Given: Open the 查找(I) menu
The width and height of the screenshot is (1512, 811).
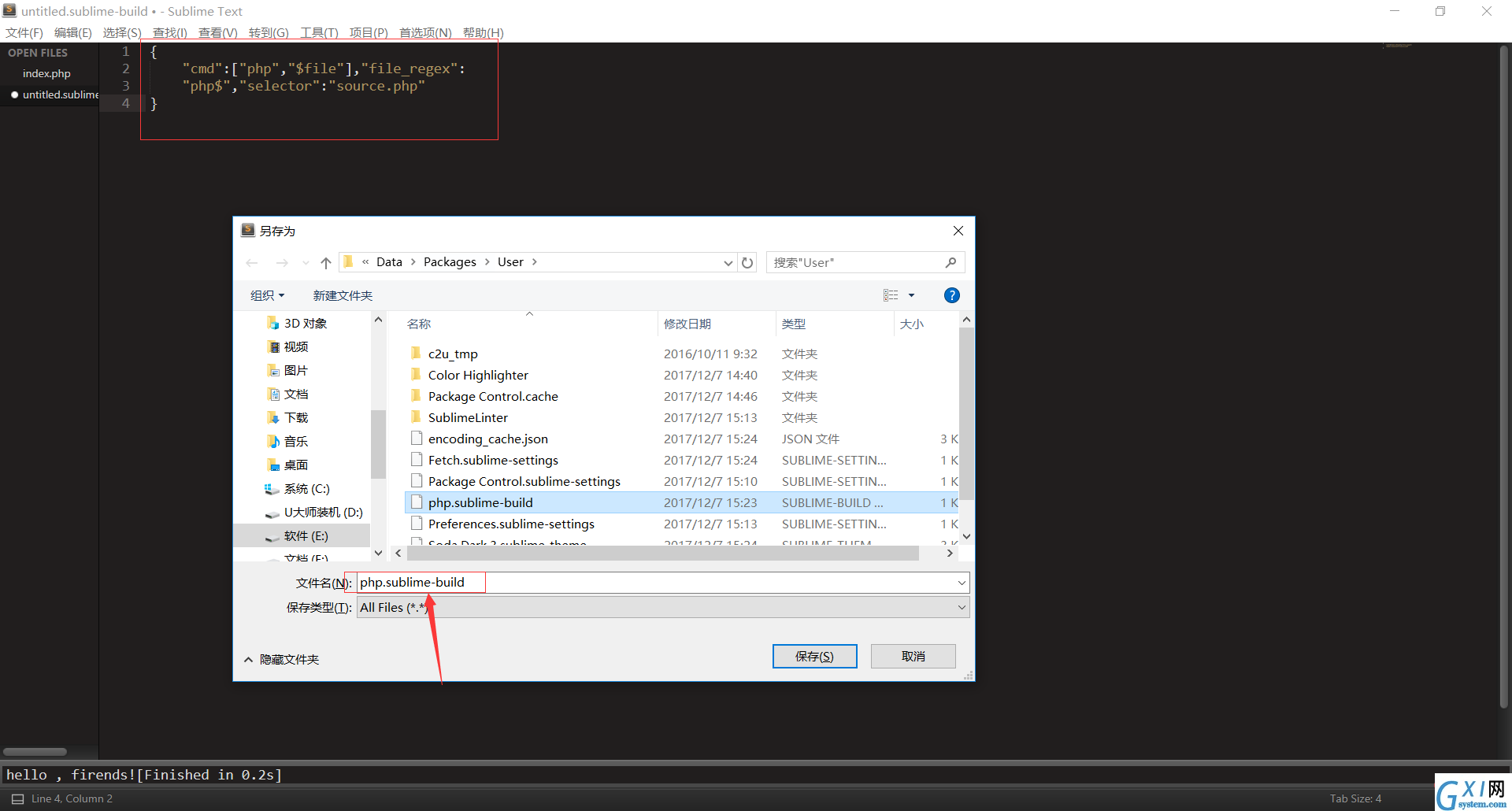Looking at the screenshot, I should click(170, 32).
